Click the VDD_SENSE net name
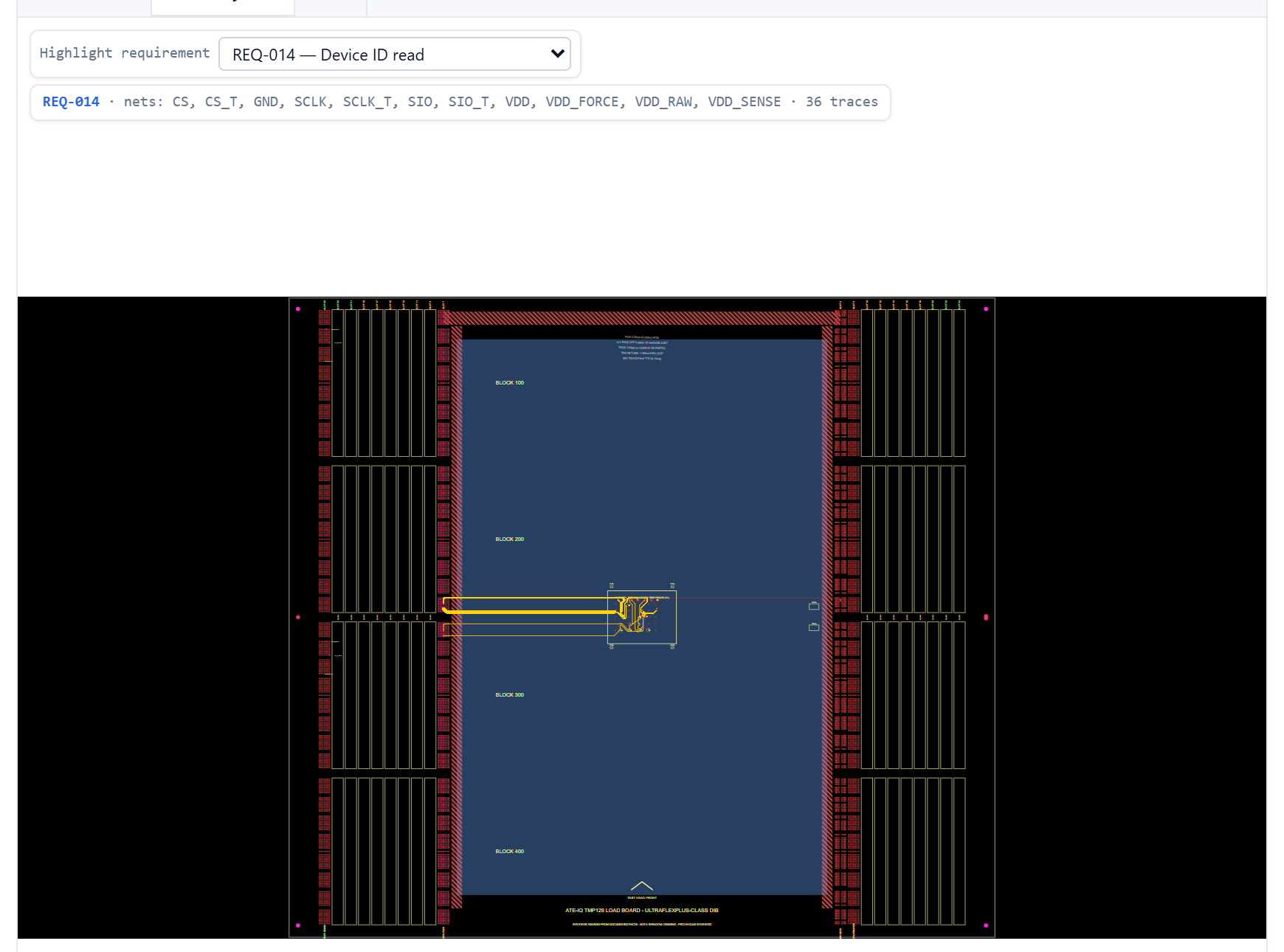This screenshot has height=952, width=1284. [745, 102]
